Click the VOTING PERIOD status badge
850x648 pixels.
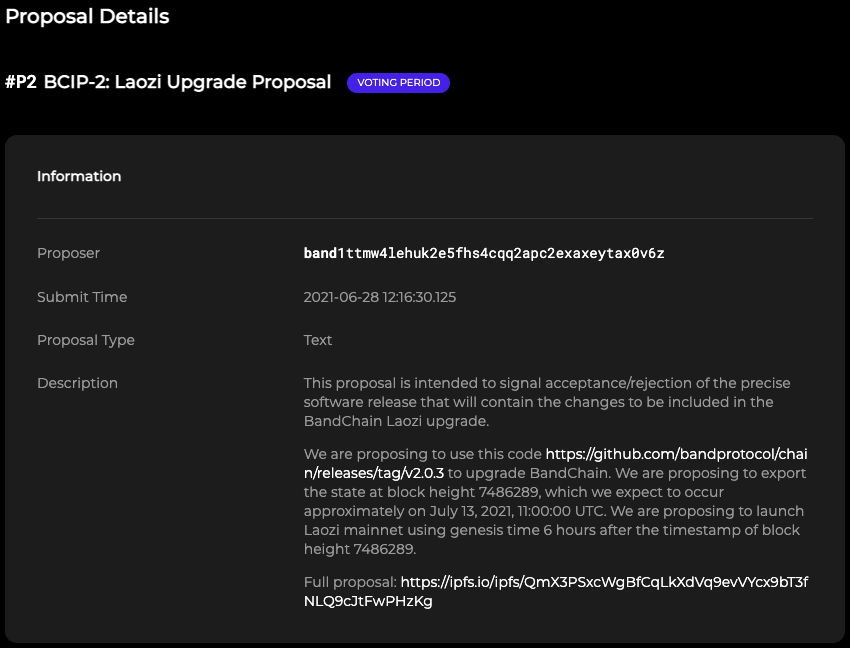(x=398, y=83)
